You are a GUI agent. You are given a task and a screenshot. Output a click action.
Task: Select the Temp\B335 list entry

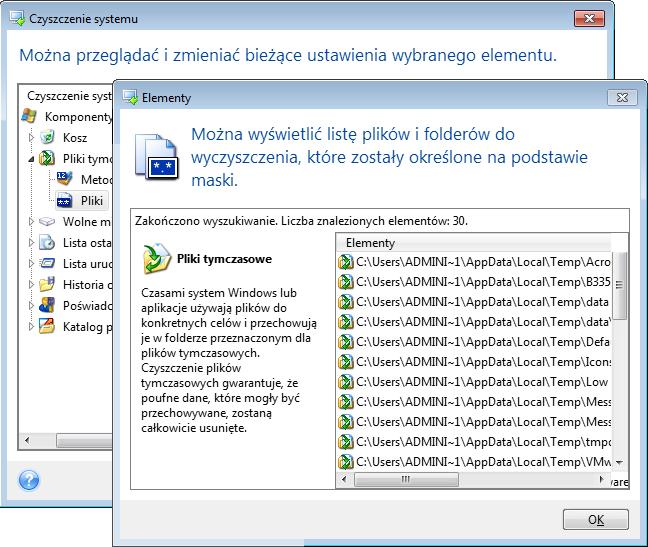pos(474,282)
